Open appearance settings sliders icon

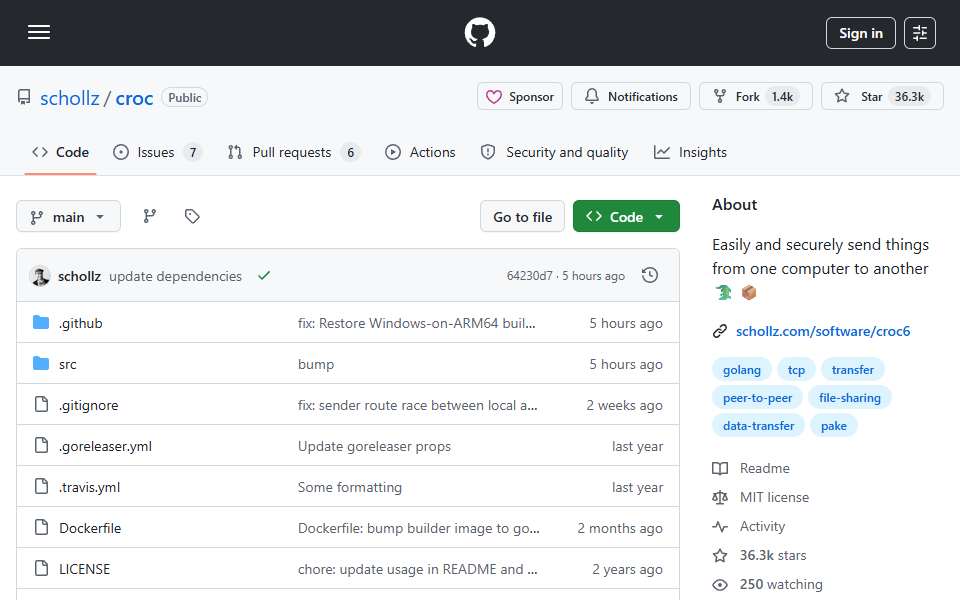click(x=920, y=33)
